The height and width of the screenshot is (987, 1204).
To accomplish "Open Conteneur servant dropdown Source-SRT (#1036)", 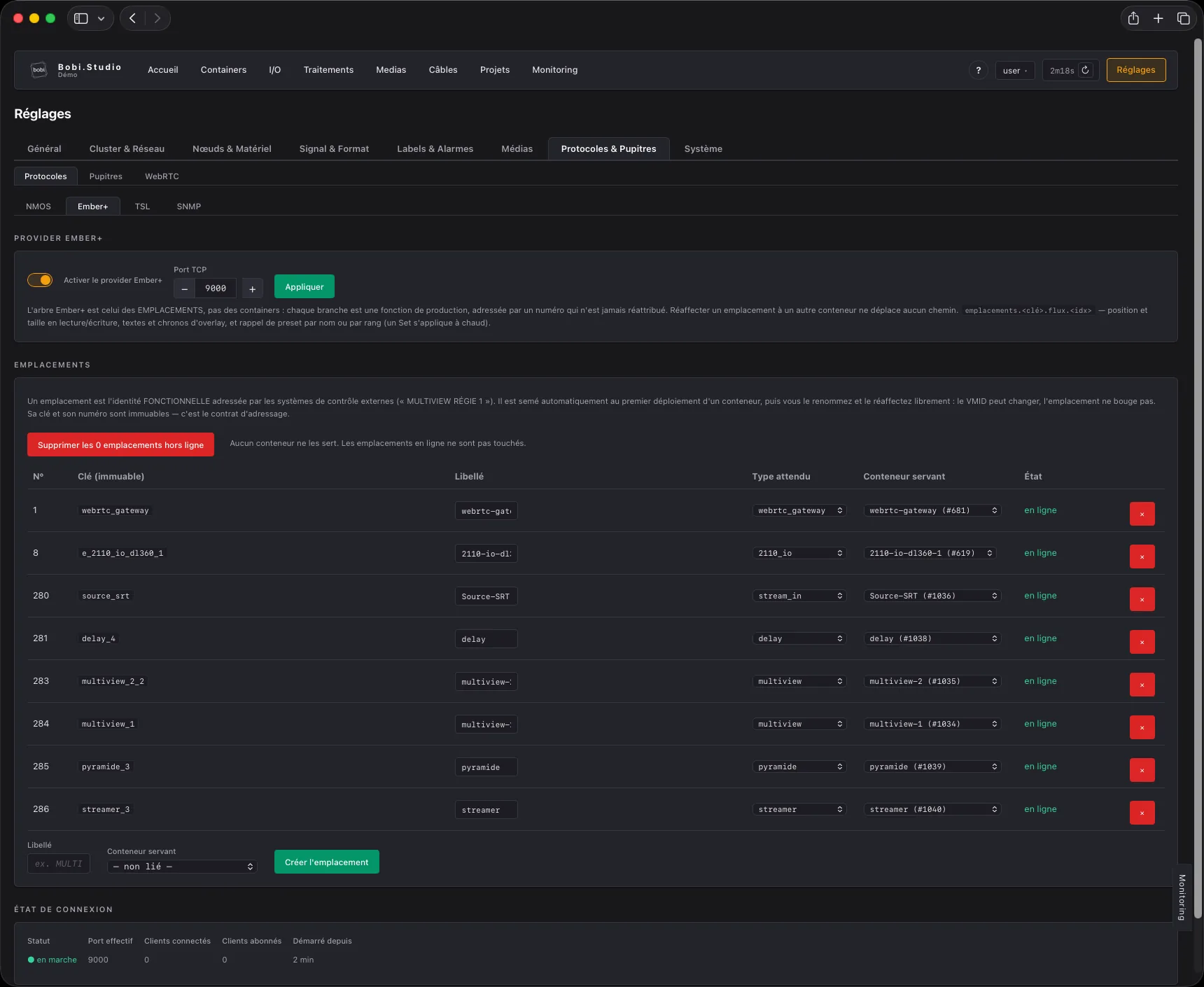I will pos(932,596).
